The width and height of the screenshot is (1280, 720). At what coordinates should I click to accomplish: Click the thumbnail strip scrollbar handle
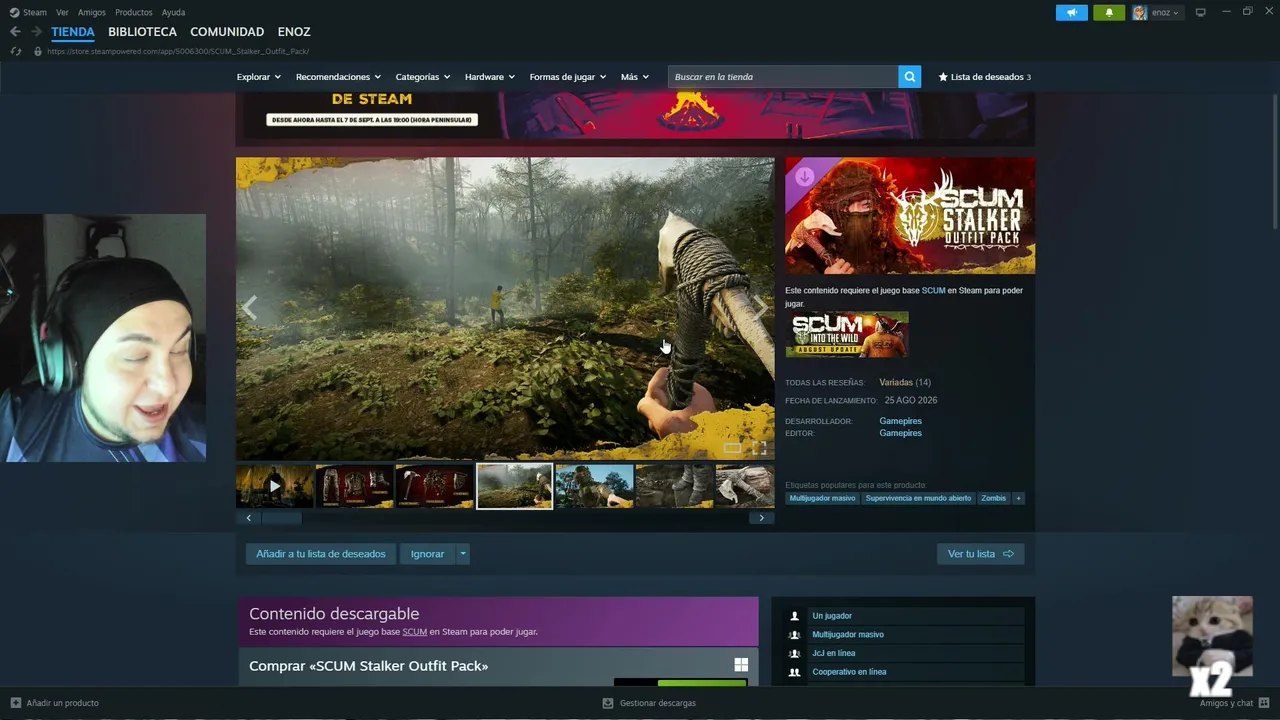(x=281, y=518)
